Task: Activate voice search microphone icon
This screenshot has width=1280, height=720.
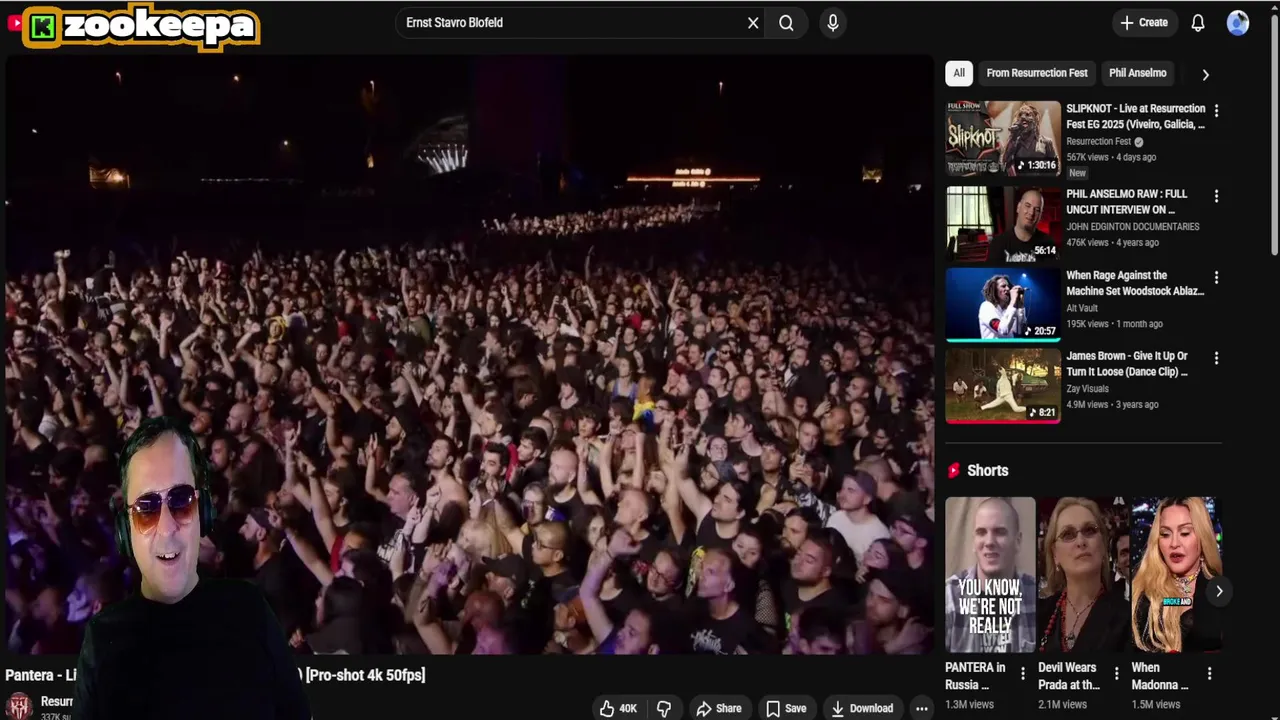Action: tap(832, 23)
